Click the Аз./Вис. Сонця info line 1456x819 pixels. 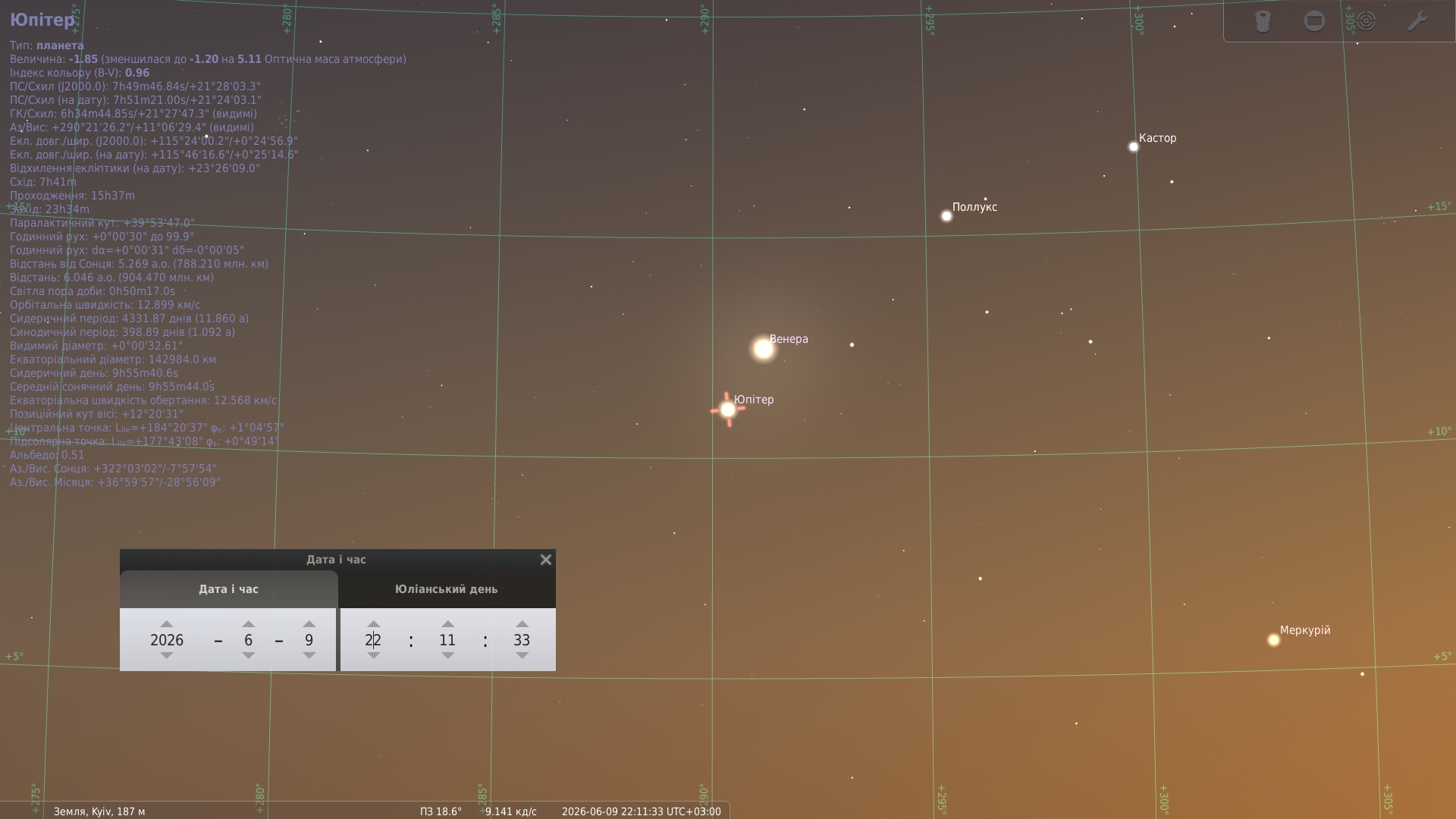[113, 469]
